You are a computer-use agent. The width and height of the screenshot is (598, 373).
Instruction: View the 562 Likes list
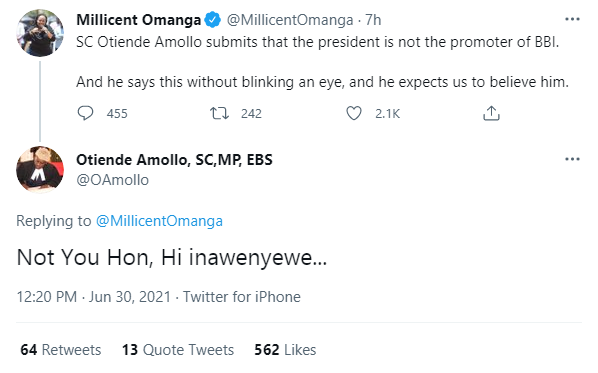coord(285,350)
